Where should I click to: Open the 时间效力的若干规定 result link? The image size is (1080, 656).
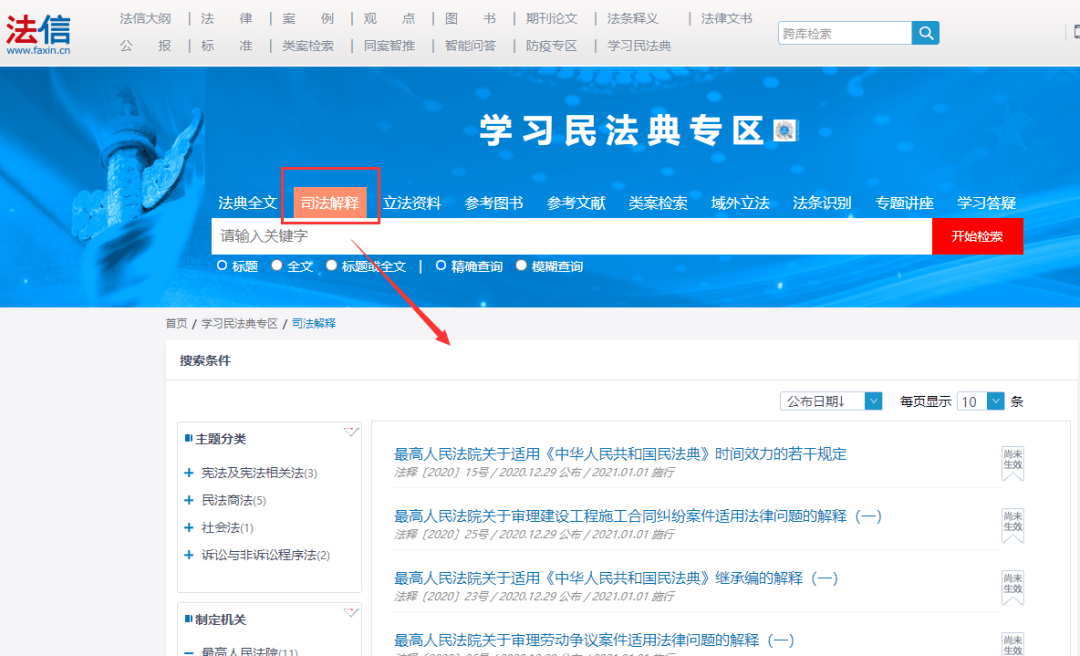pyautogui.click(x=620, y=454)
